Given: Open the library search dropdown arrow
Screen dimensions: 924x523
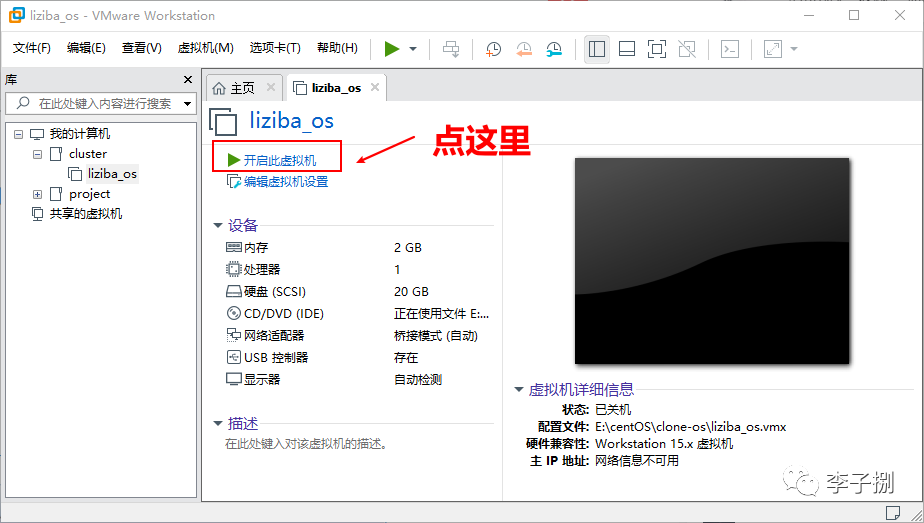Looking at the screenshot, I should coord(187,104).
